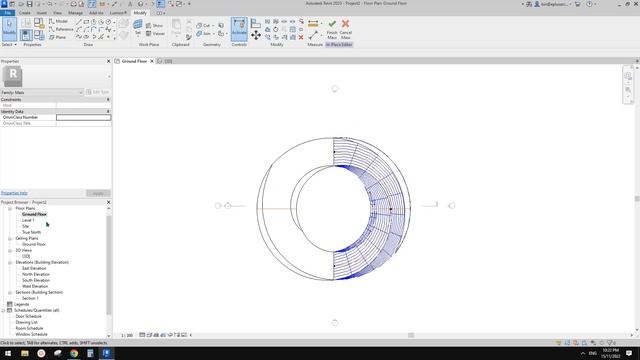Screen dimensions: 640x360
Task: Open Level 1 floor plan
Action: 28,220
